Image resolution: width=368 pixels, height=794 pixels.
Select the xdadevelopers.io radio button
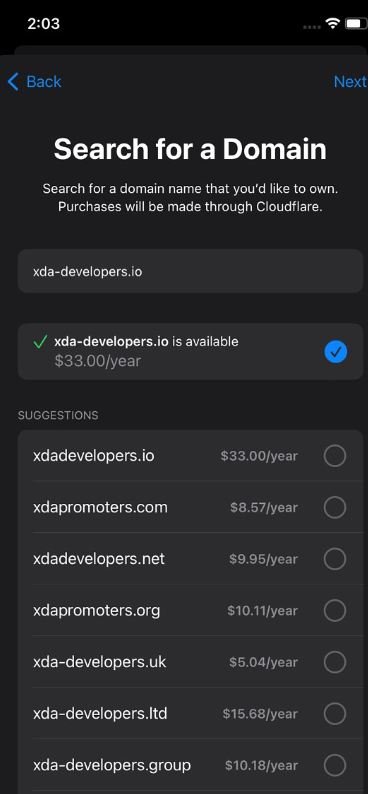coord(335,456)
